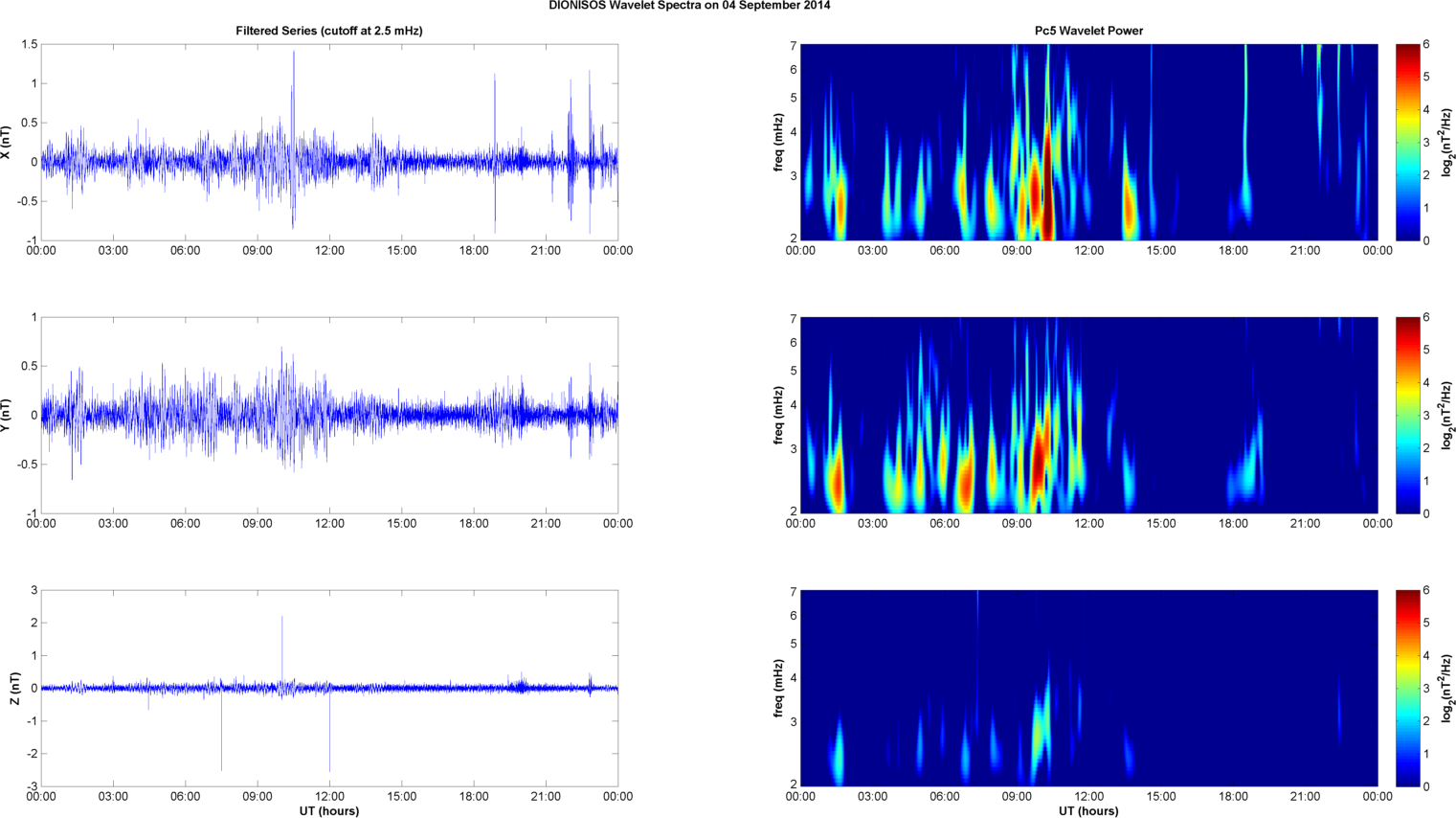This screenshot has height=818, width=1456.
Task: Click the X component wavelet power spectrogram
Action: 1088,142
